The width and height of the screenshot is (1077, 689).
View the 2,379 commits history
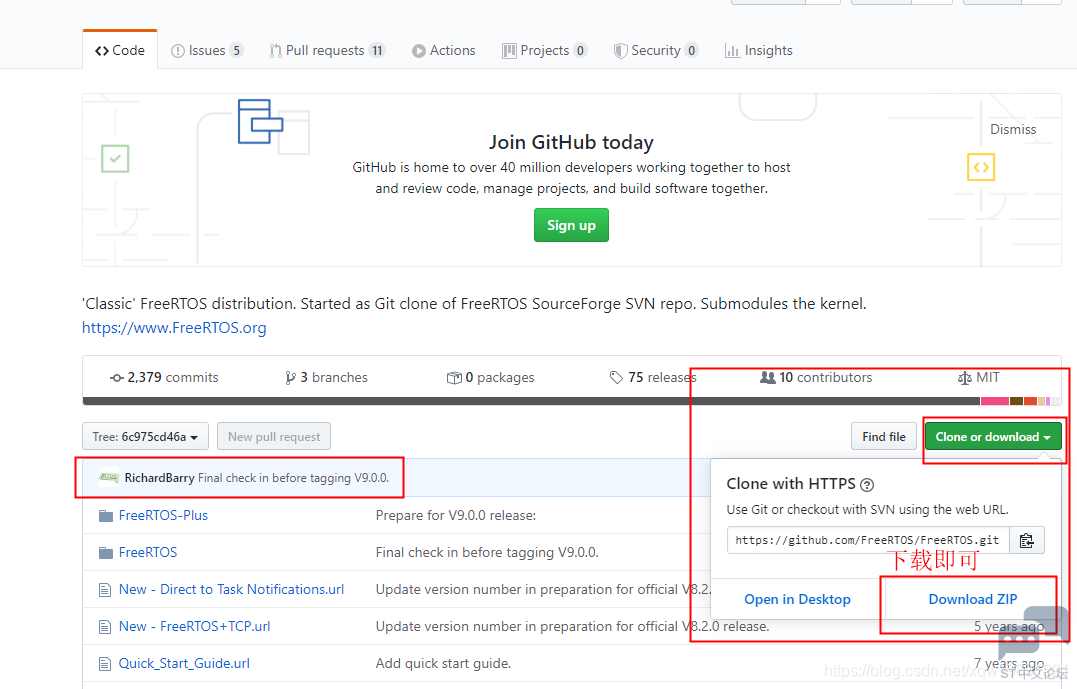(x=164, y=377)
